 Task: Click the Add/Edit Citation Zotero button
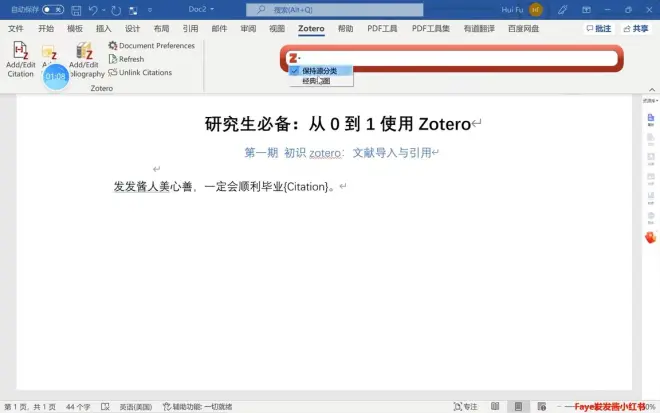coord(20,59)
